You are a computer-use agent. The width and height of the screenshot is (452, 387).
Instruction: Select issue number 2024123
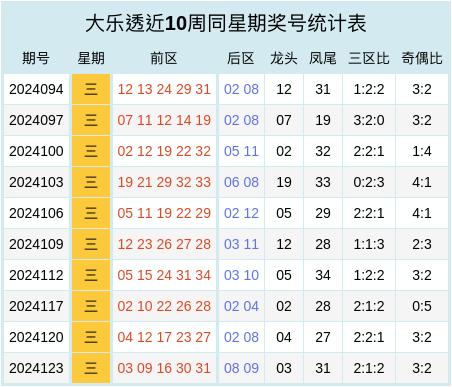point(36,368)
